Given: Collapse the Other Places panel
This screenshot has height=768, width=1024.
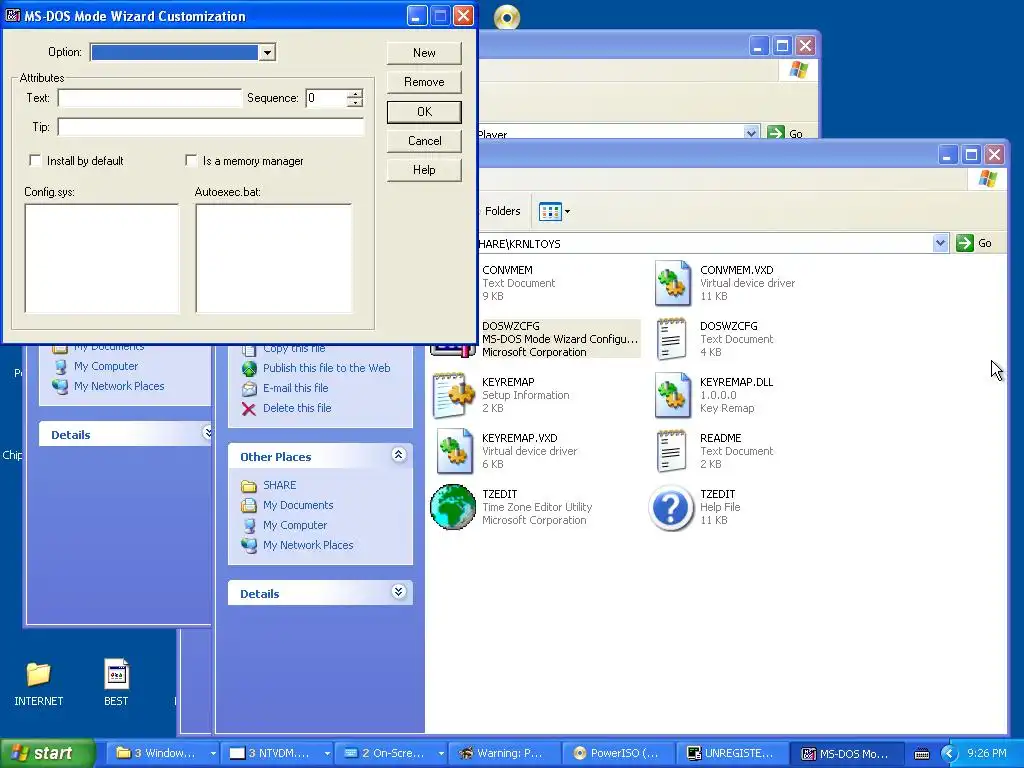Looking at the screenshot, I should pyautogui.click(x=398, y=455).
